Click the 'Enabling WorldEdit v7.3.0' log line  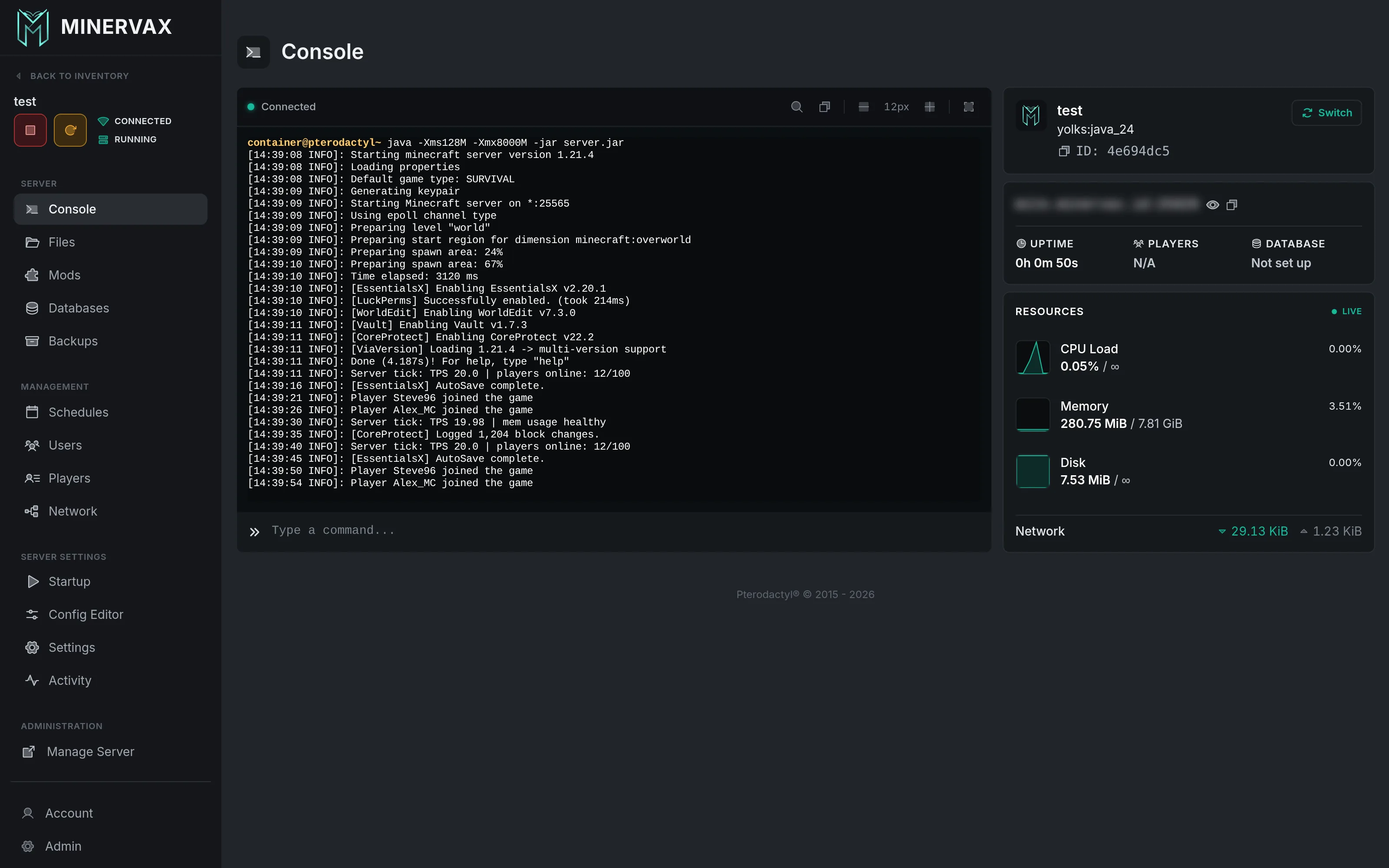click(x=411, y=313)
